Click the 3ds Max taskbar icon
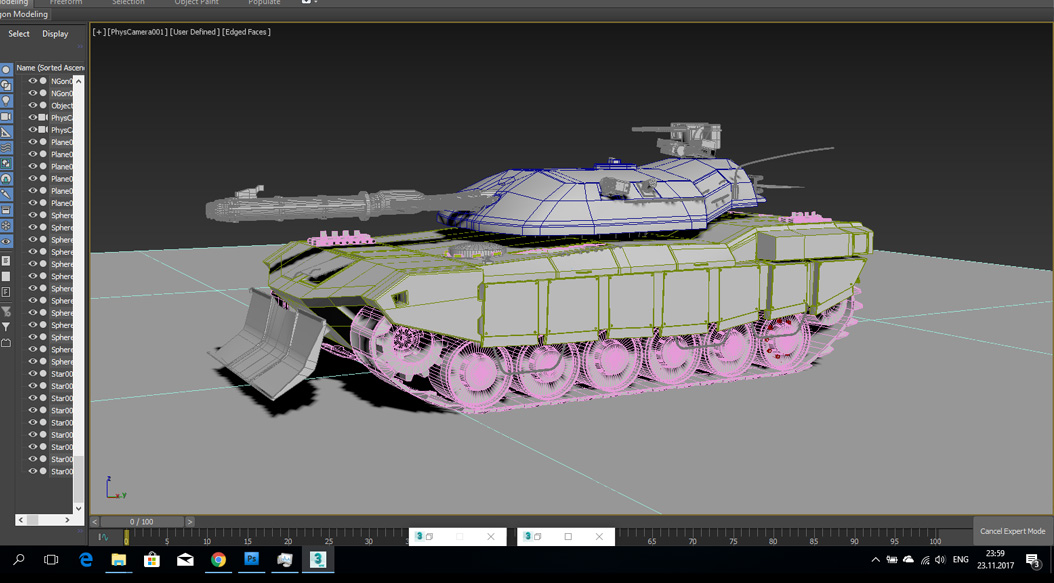 pos(317,559)
